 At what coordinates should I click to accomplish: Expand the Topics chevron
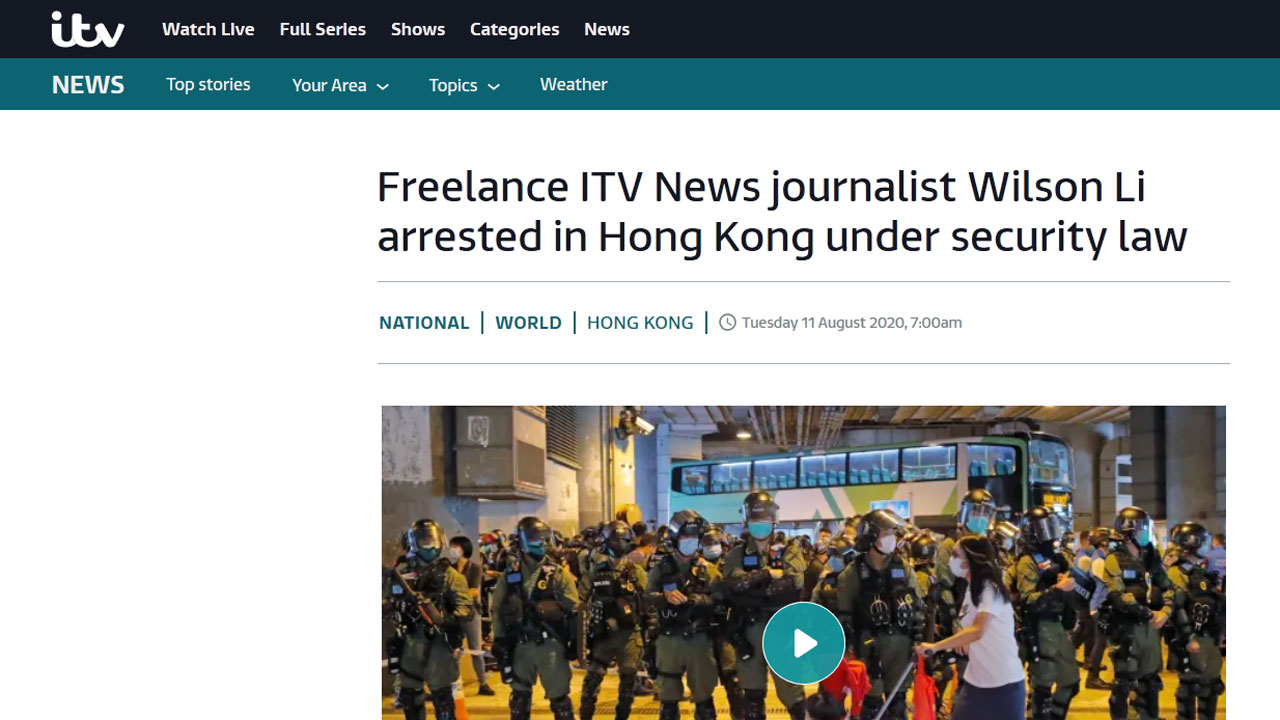coord(493,87)
